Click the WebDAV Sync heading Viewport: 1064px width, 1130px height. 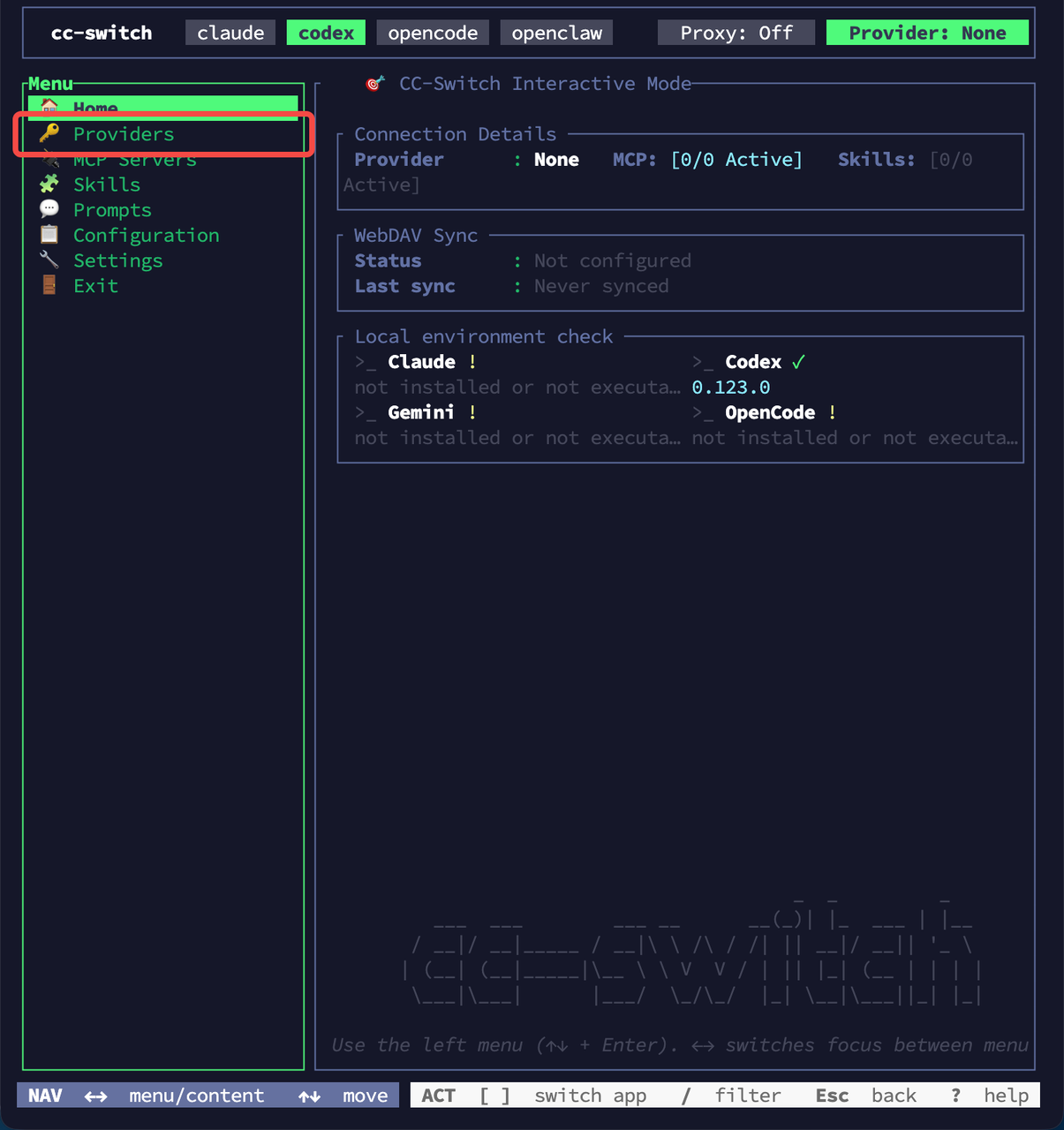click(x=416, y=236)
